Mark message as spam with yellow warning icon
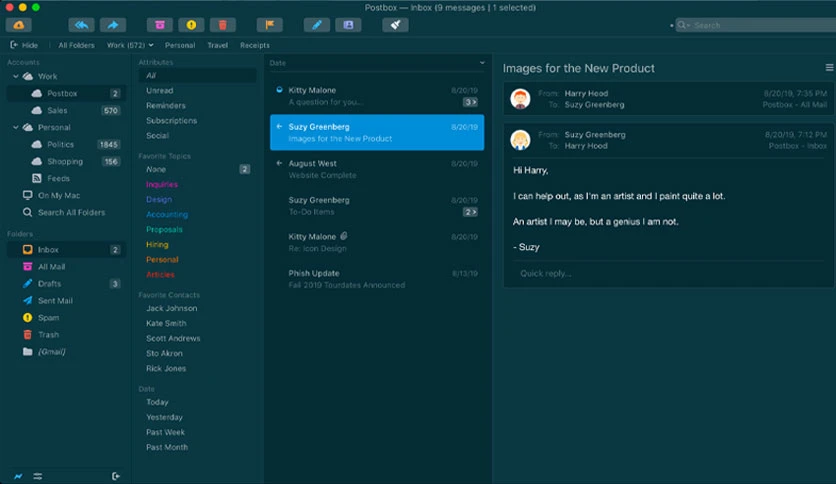This screenshot has width=836, height=484. 191,25
